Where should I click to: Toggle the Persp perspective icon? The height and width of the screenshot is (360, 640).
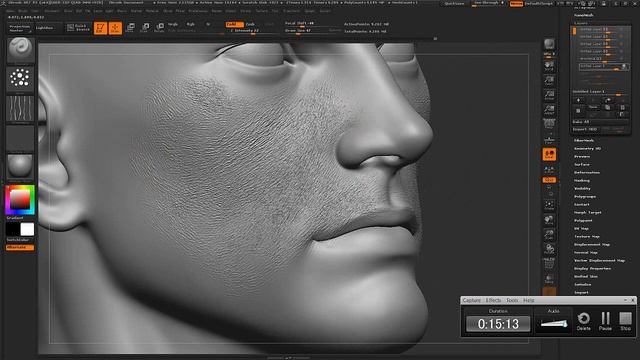point(549,124)
